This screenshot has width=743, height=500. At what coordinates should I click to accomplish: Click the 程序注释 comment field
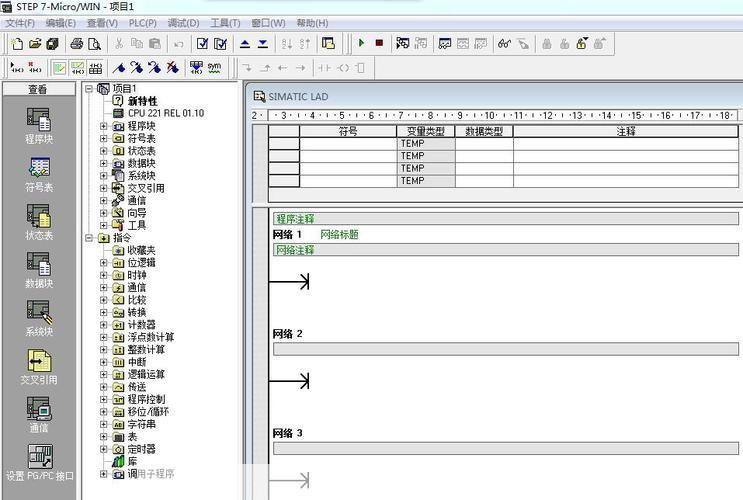pyautogui.click(x=506, y=219)
